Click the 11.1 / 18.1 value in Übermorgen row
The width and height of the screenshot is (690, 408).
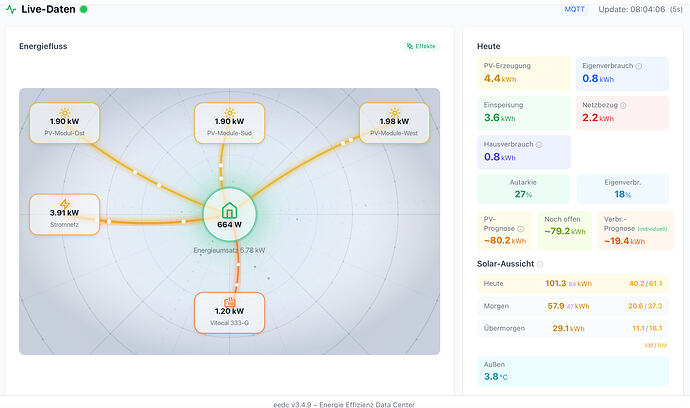pos(647,328)
